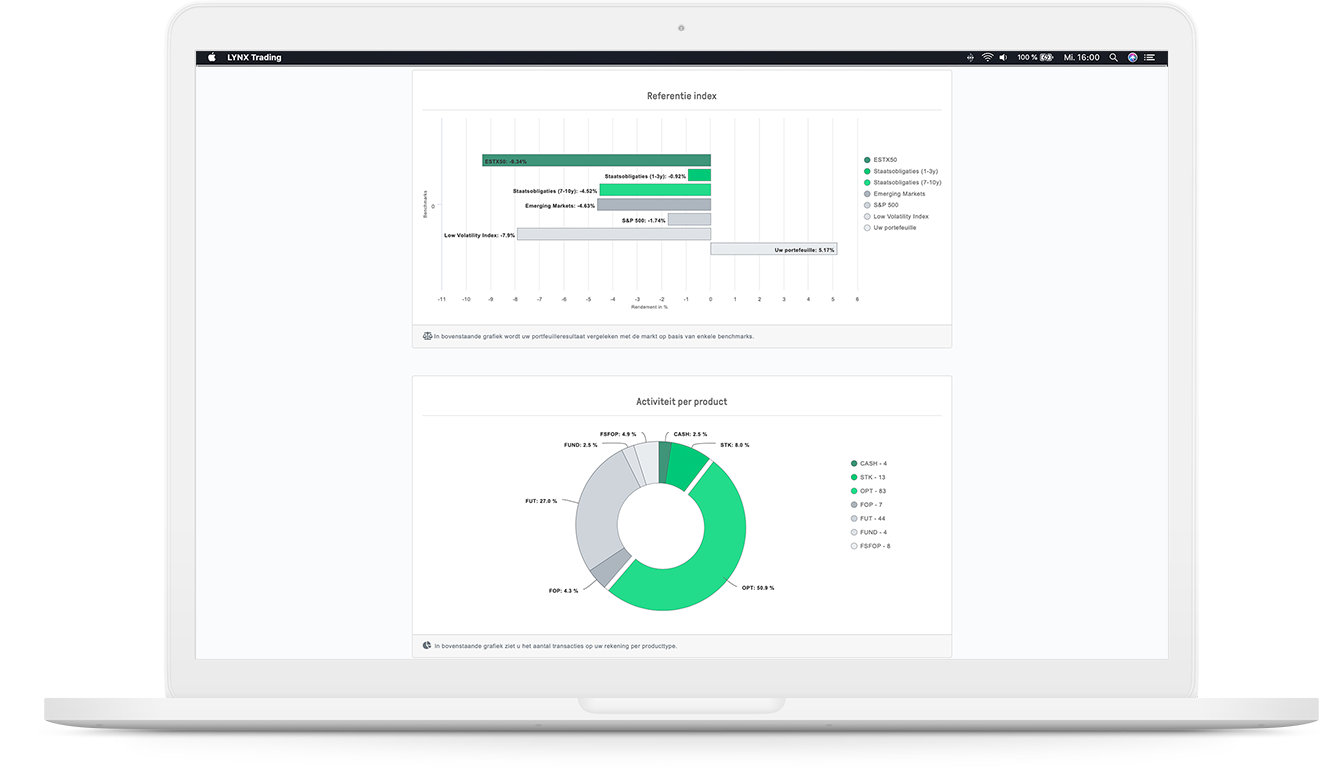Toggle Staatsobligaties (7-10y) legend entry
The image size is (1328, 768).
click(902, 183)
